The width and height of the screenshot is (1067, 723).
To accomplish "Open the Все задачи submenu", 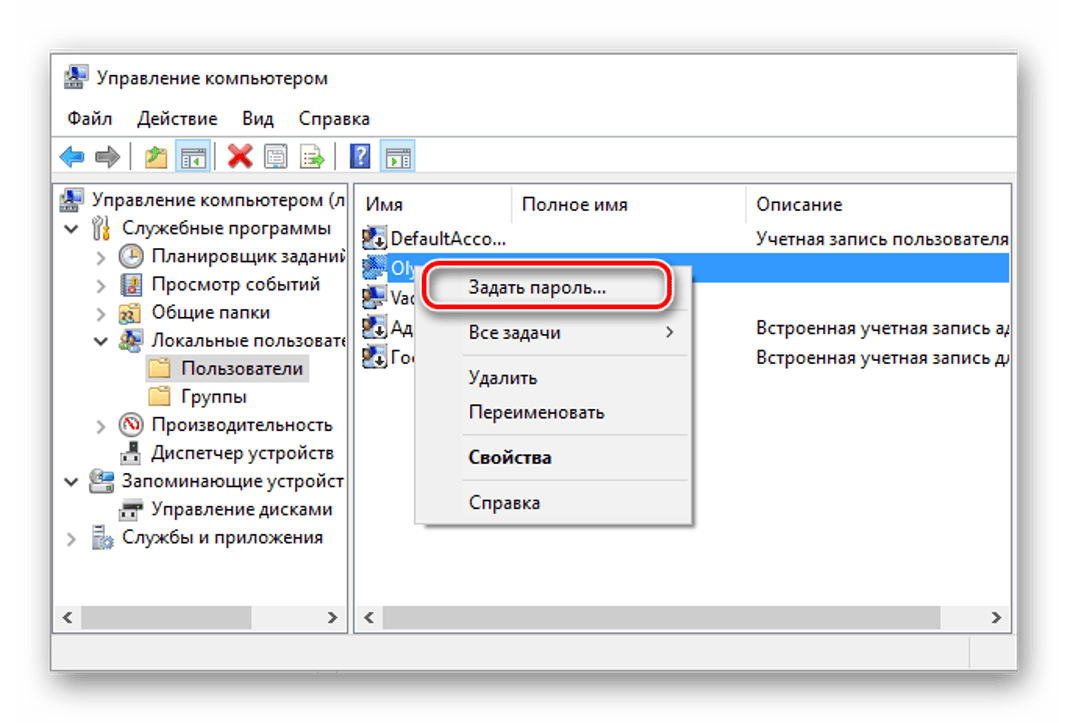I will (x=514, y=332).
